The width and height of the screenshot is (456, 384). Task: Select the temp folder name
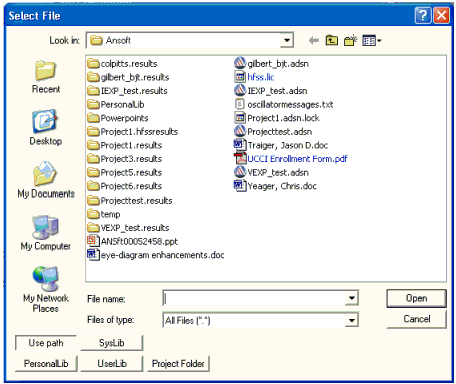tap(110, 214)
